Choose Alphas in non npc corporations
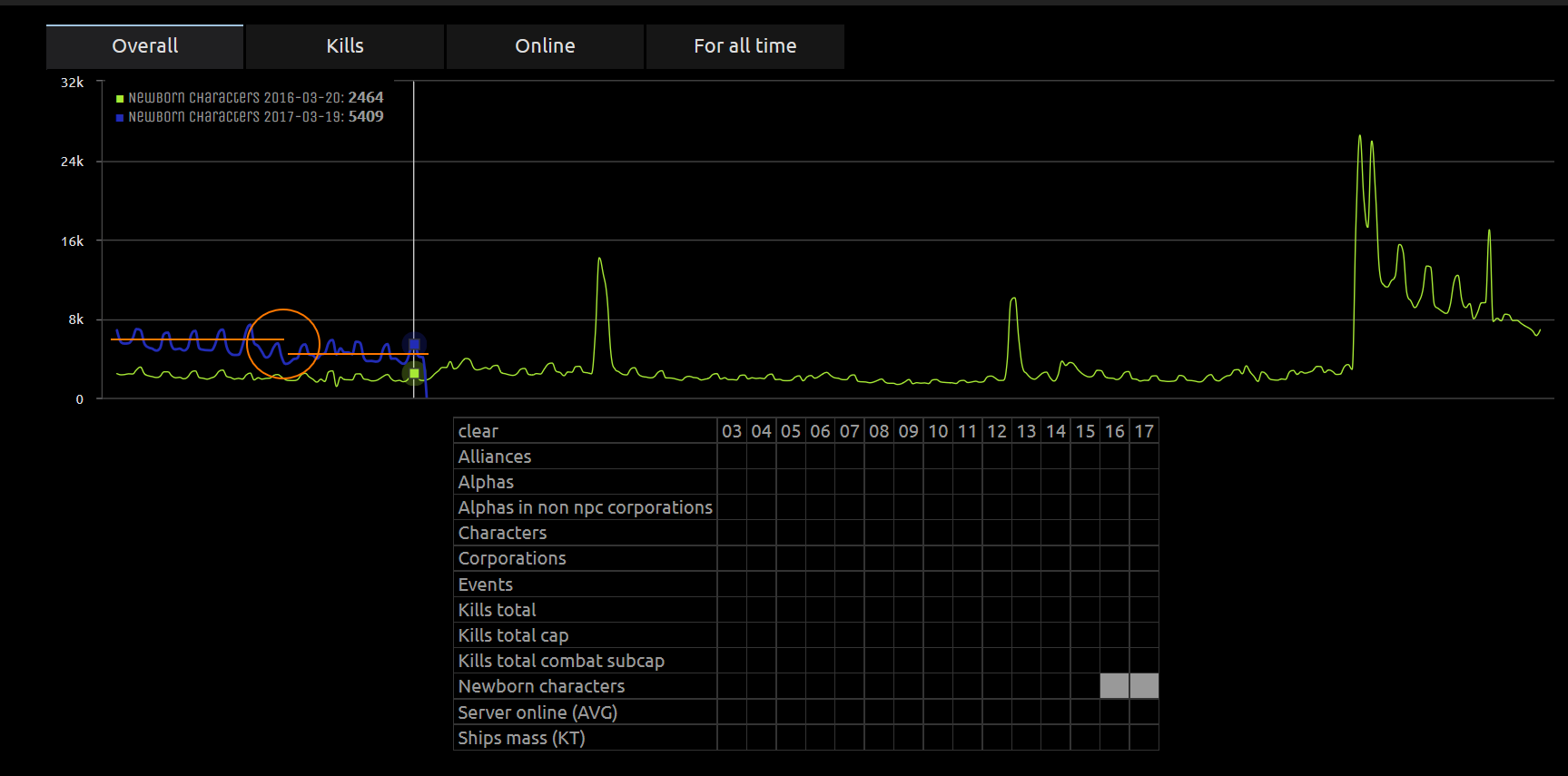Screen dimensions: 1568x776 pyautogui.click(x=585, y=507)
